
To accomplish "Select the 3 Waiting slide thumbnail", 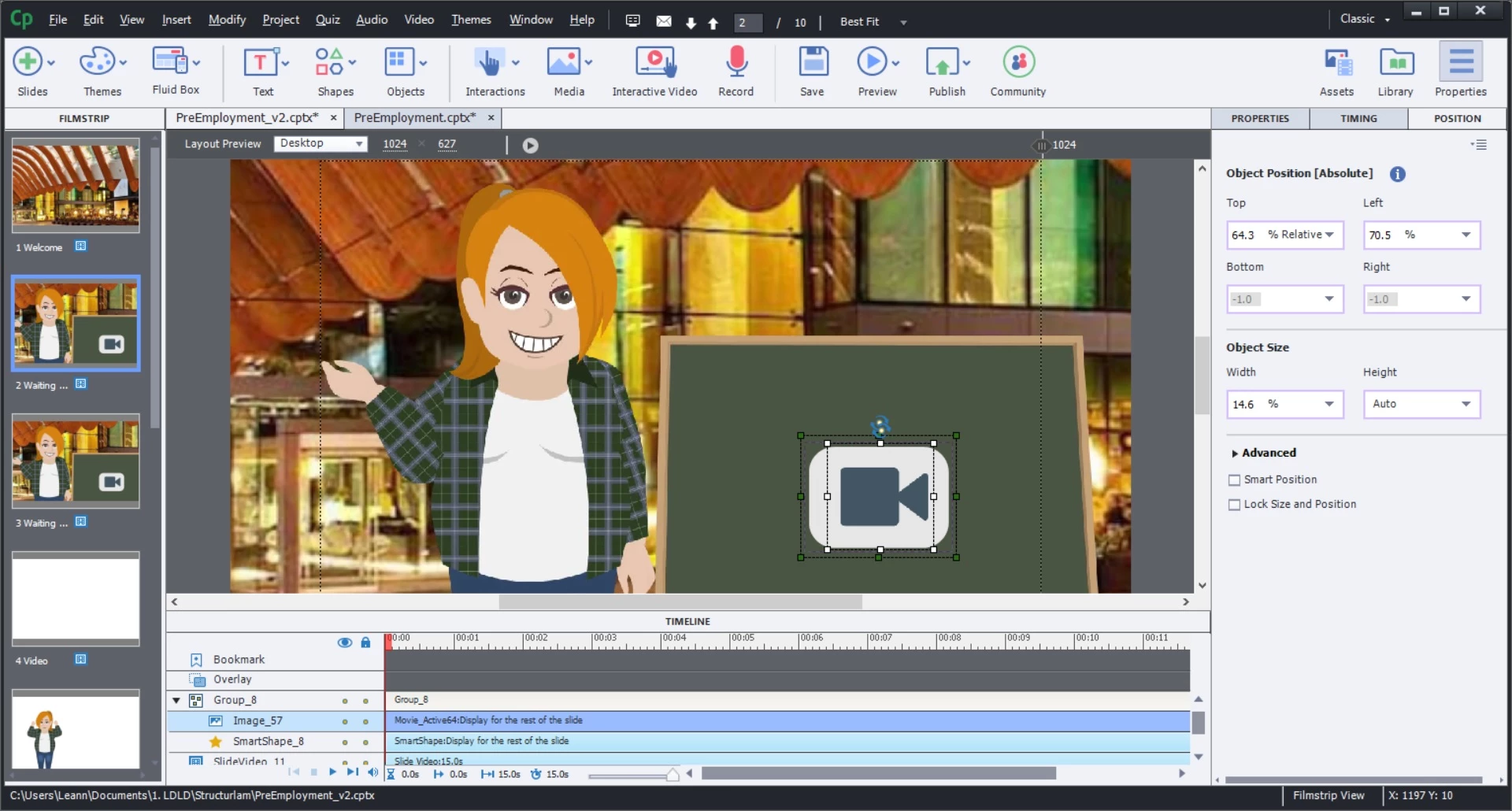I will coord(76,461).
